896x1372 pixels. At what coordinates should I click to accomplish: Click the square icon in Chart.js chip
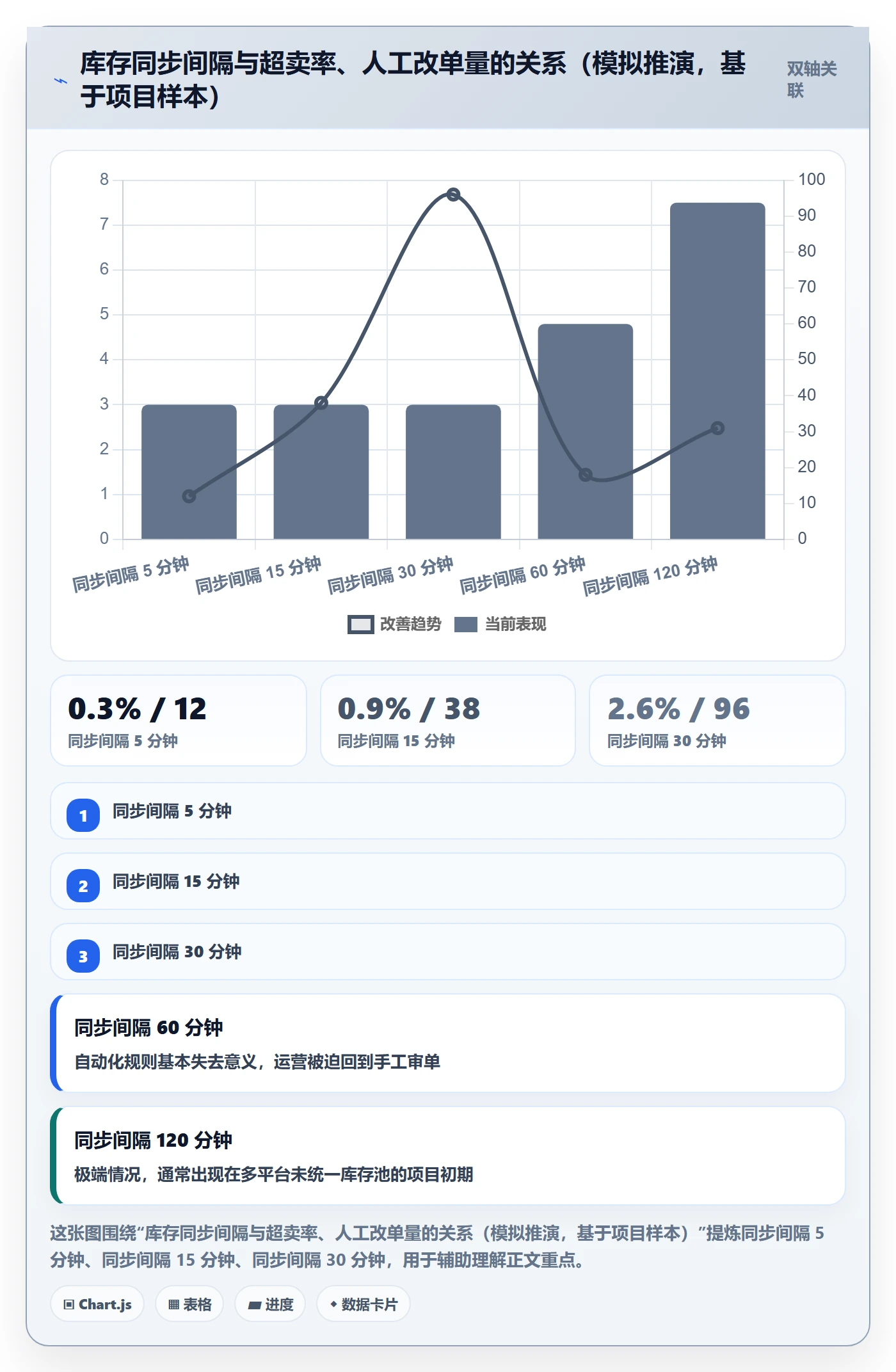point(69,1304)
